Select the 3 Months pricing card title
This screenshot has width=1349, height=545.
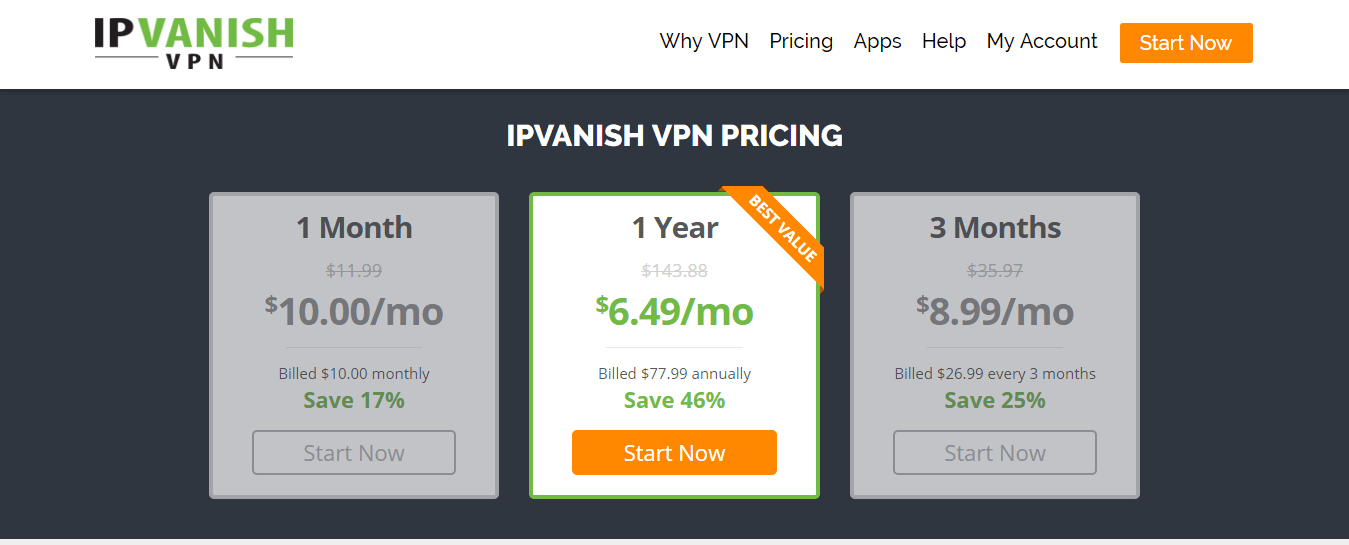click(x=995, y=227)
